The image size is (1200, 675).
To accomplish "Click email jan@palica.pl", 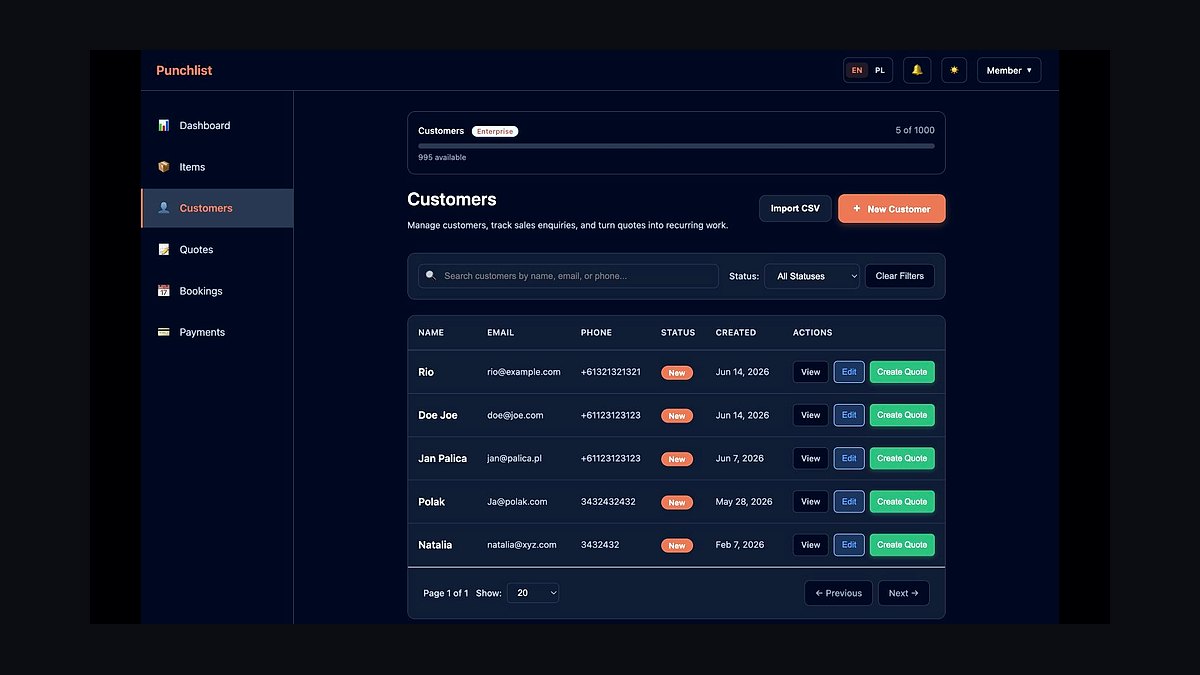I will [514, 458].
